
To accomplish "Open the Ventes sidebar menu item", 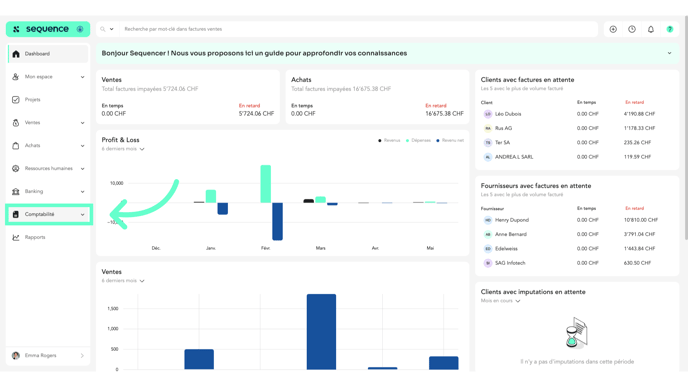I will (48, 123).
